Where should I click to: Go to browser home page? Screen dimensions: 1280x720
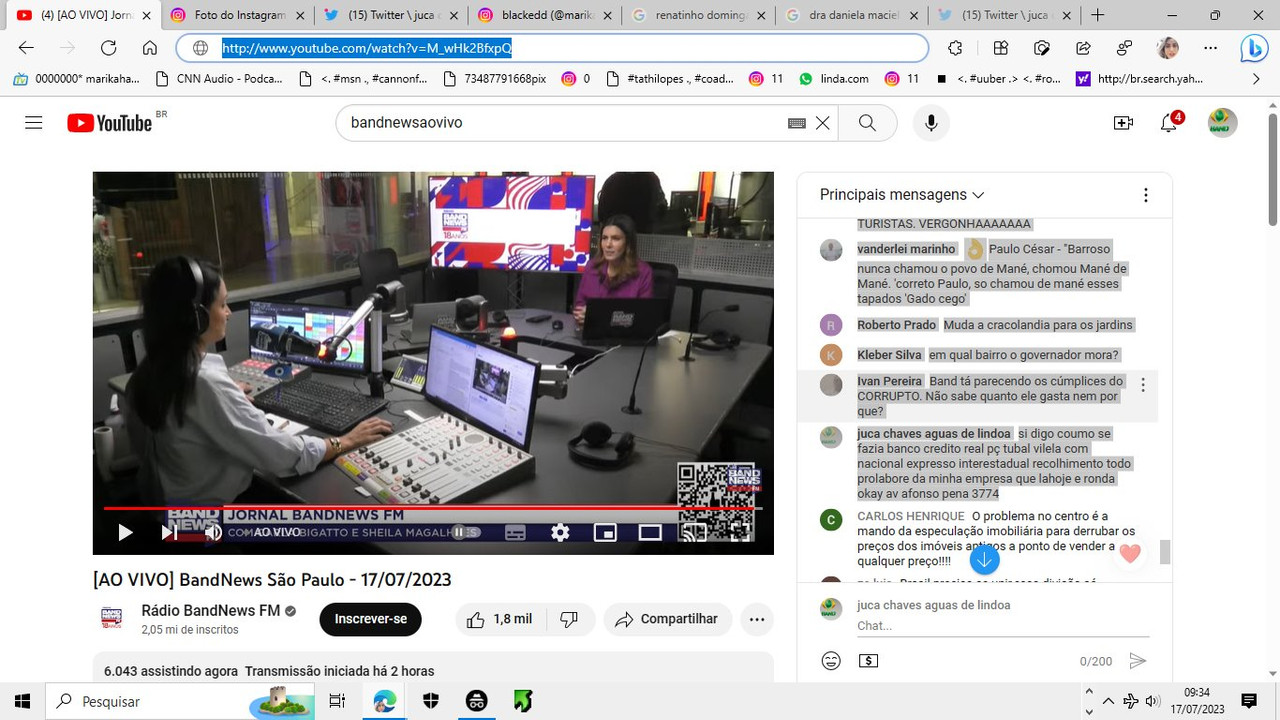[150, 48]
